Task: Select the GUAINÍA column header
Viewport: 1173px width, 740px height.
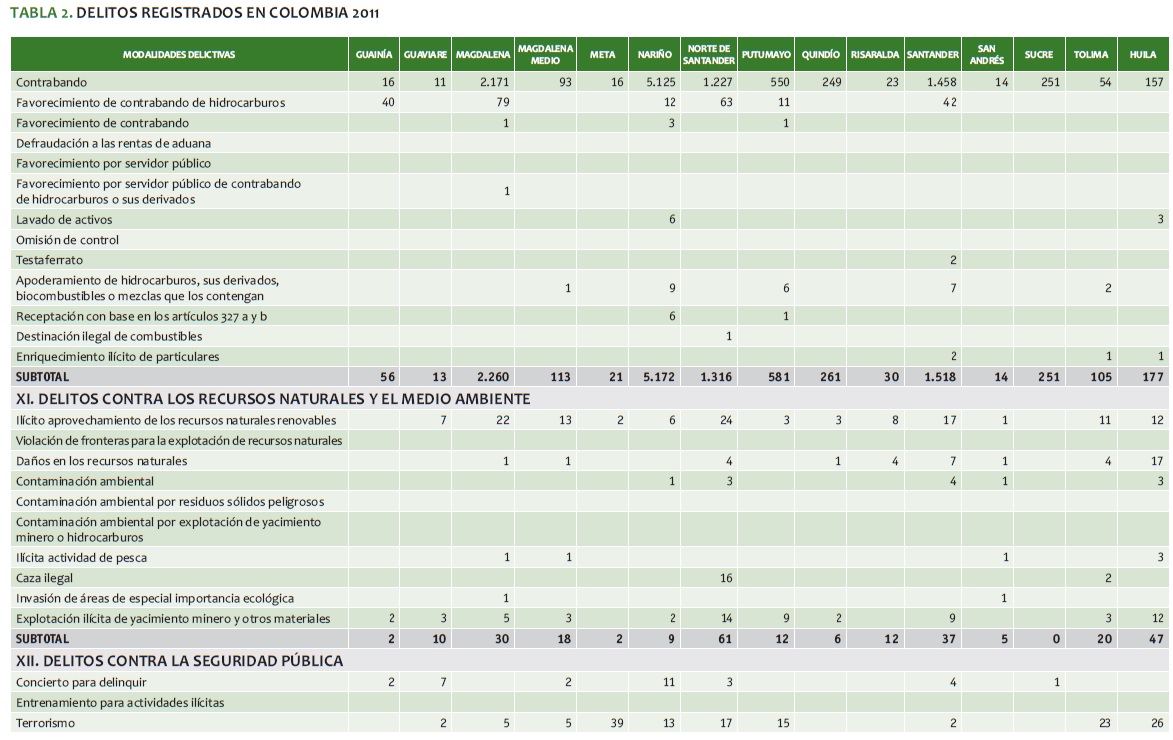Action: [x=373, y=55]
